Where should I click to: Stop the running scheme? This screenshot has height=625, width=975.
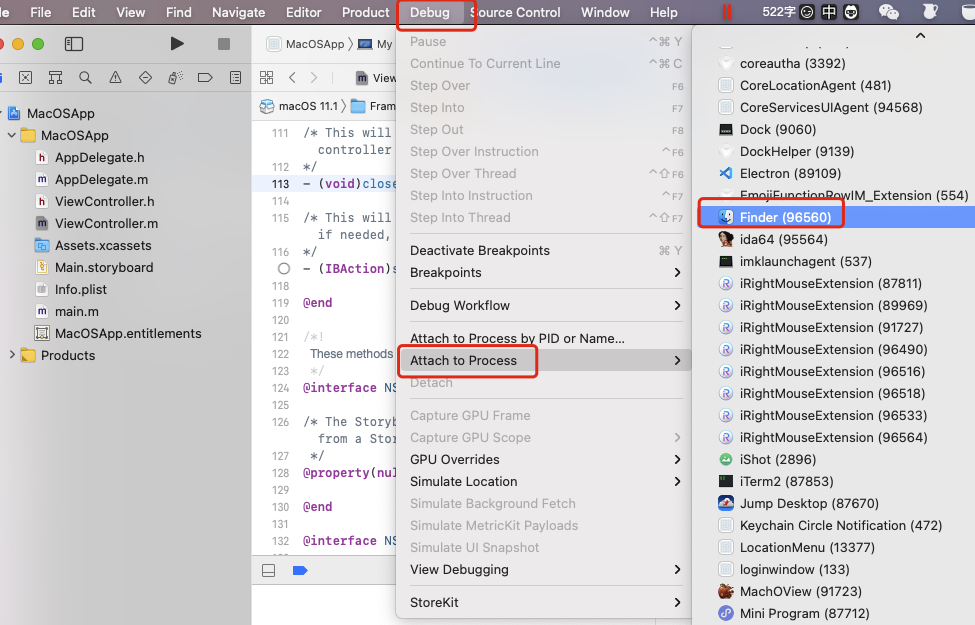tap(224, 44)
